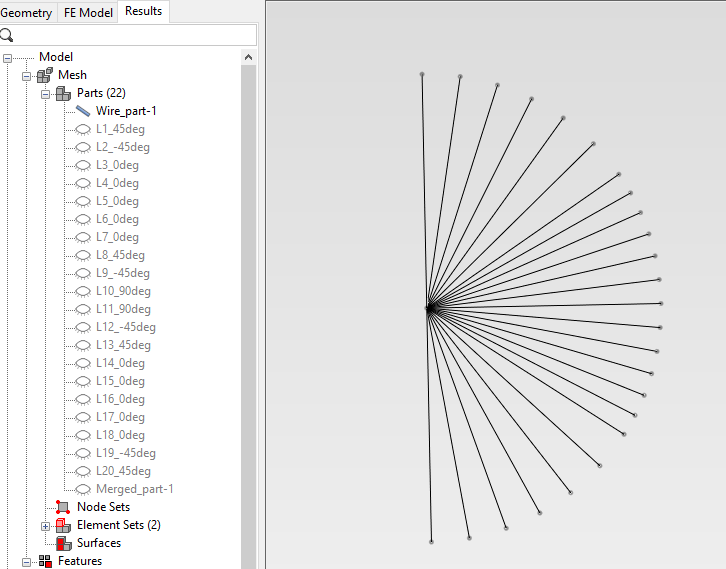Show hidden part L1_45deg via eye icon

(x=83, y=129)
